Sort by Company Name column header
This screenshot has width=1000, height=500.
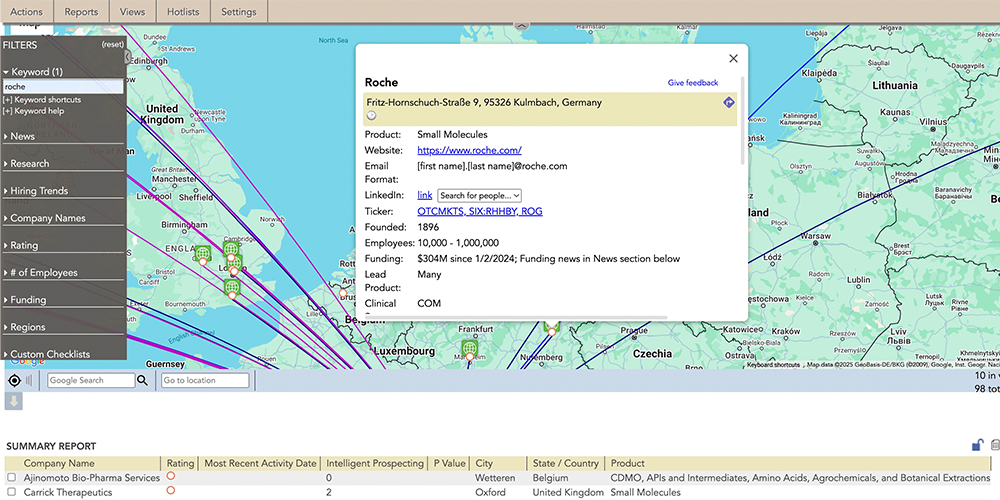click(59, 464)
